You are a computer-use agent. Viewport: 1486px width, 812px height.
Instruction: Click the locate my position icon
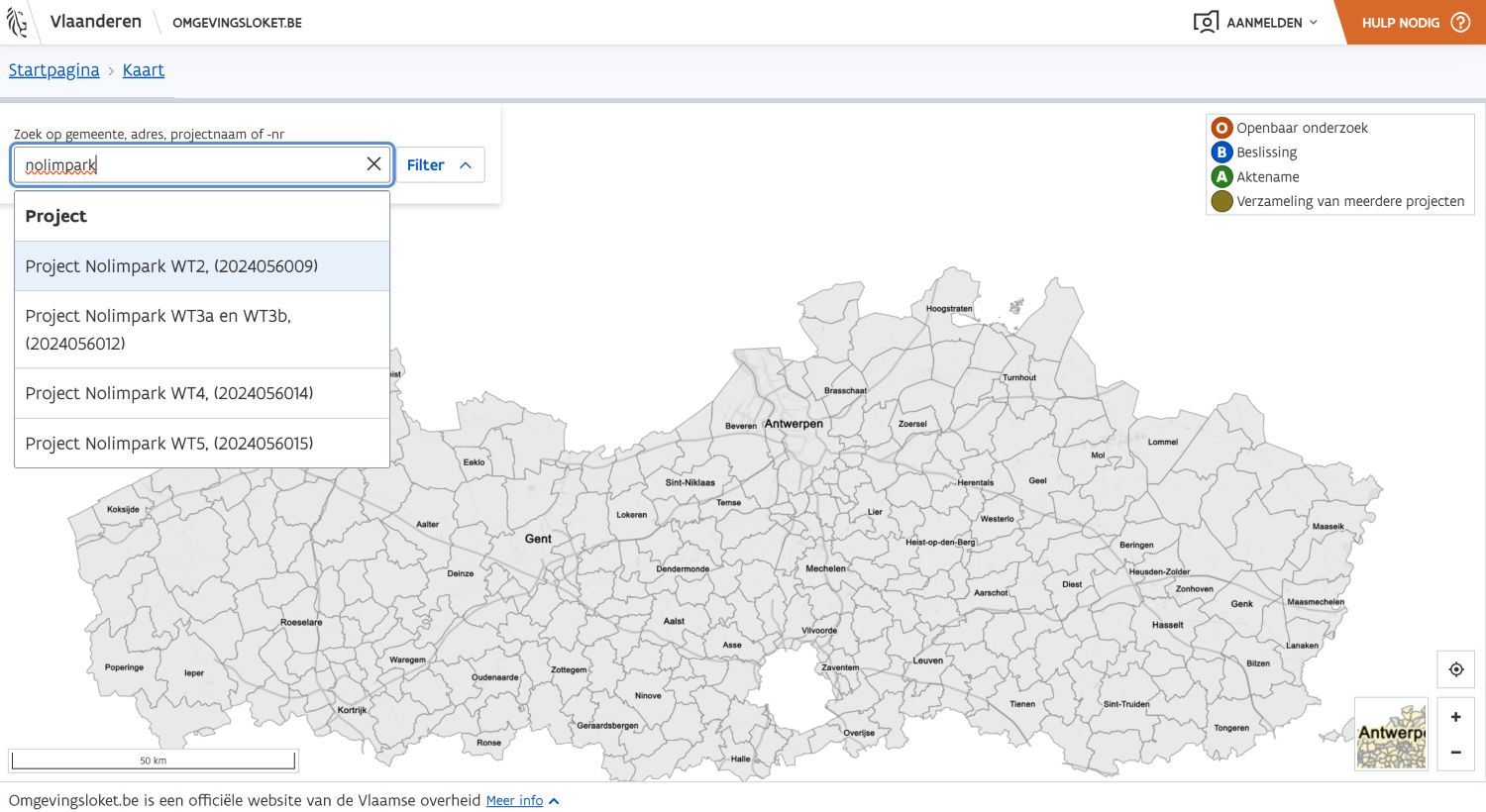tap(1455, 669)
